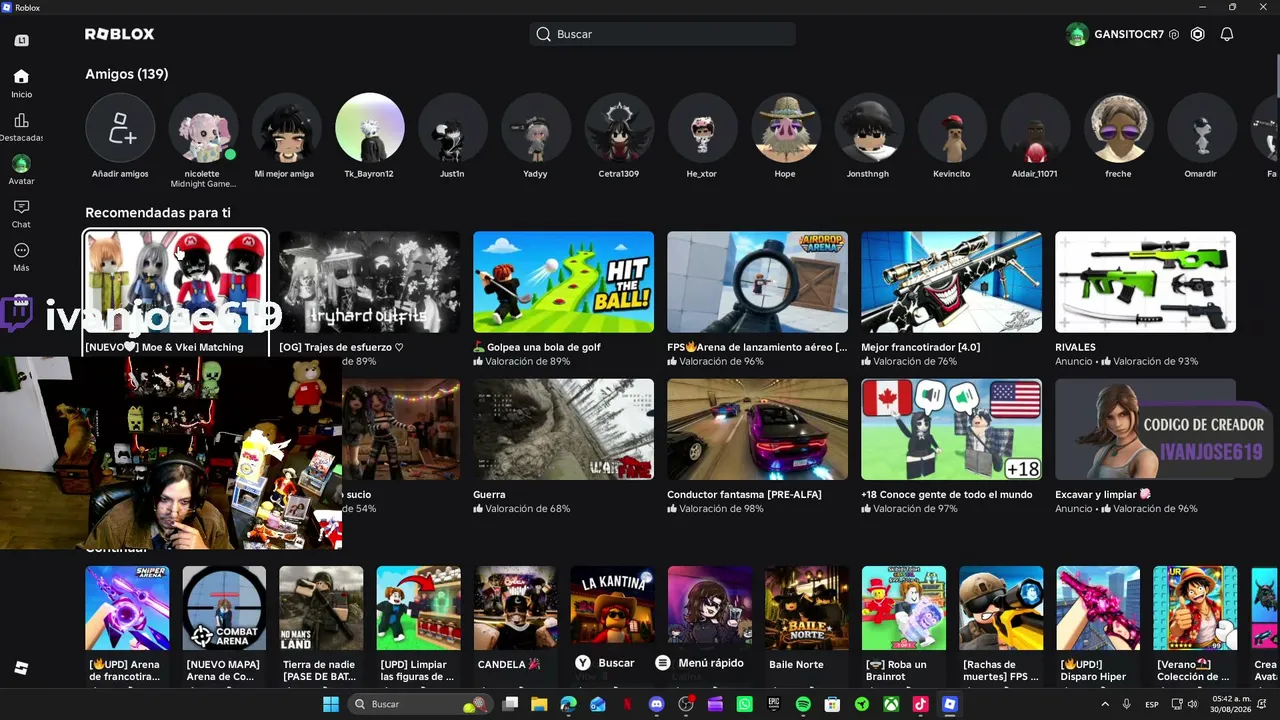Click the Windows taskbar Buscar search box

tap(420, 704)
